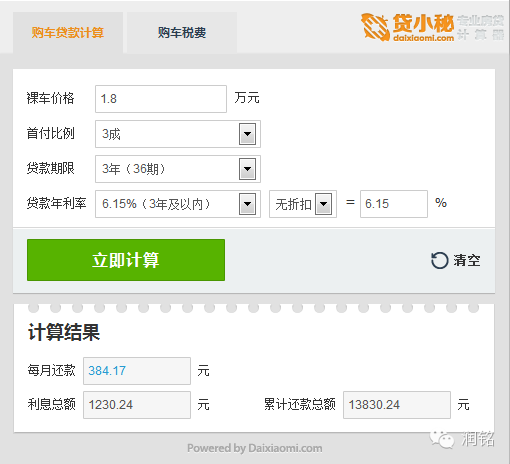The width and height of the screenshot is (510, 464).
Task: Click the 3成 down payment select box
Action: point(178,134)
